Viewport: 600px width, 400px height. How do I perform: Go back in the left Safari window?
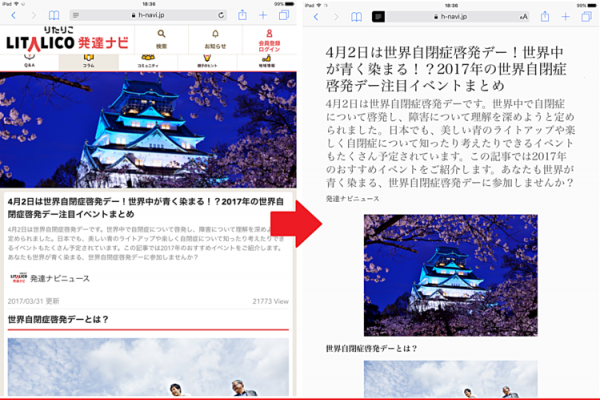[x=13, y=16]
